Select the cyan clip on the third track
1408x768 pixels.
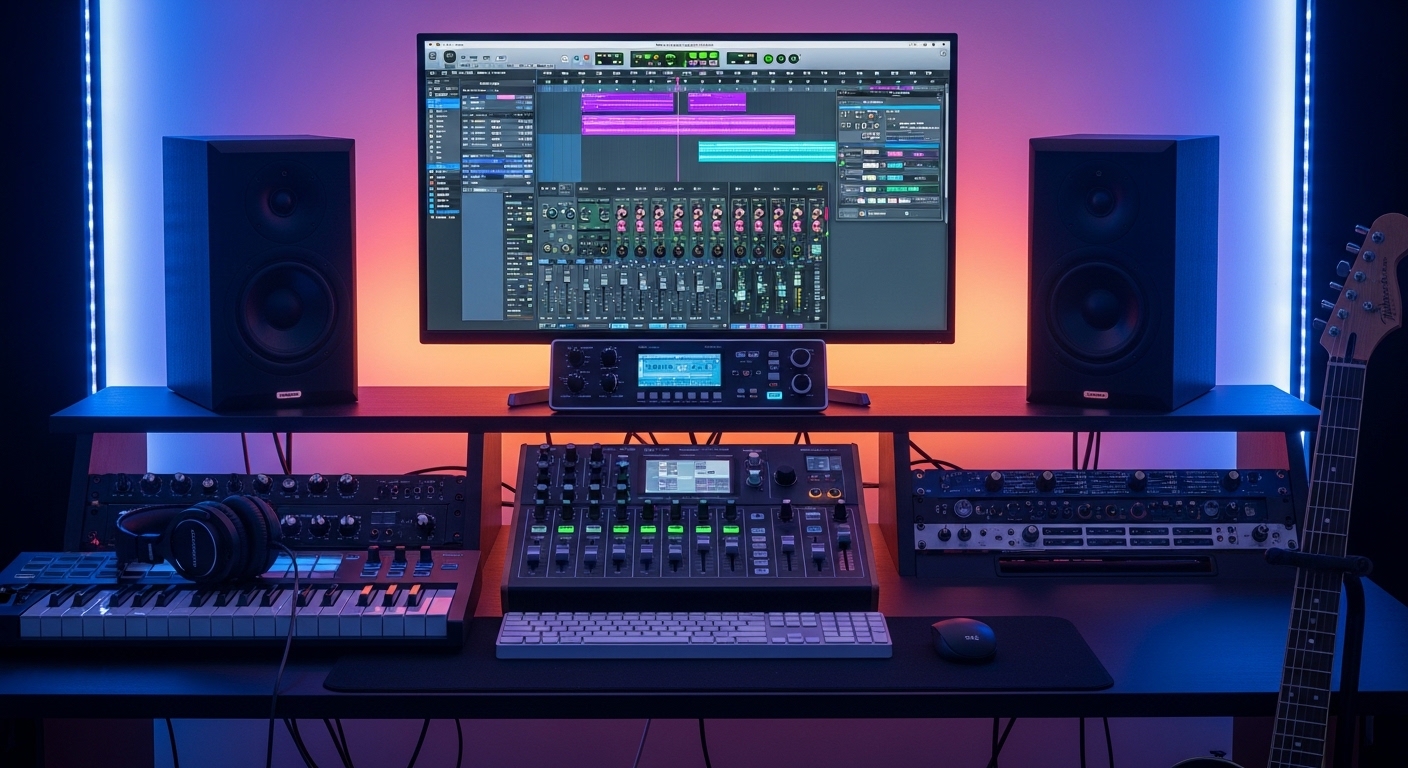767,151
